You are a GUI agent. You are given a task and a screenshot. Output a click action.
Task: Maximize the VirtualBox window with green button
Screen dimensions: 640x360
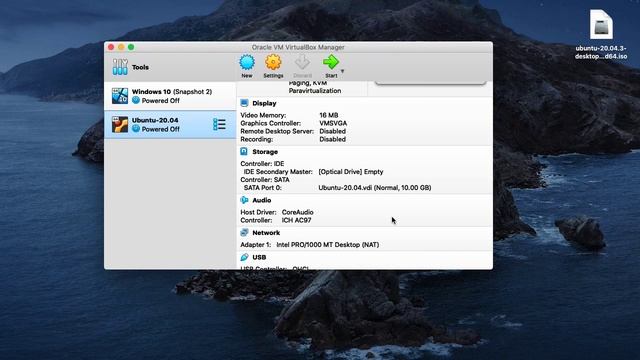click(x=131, y=47)
